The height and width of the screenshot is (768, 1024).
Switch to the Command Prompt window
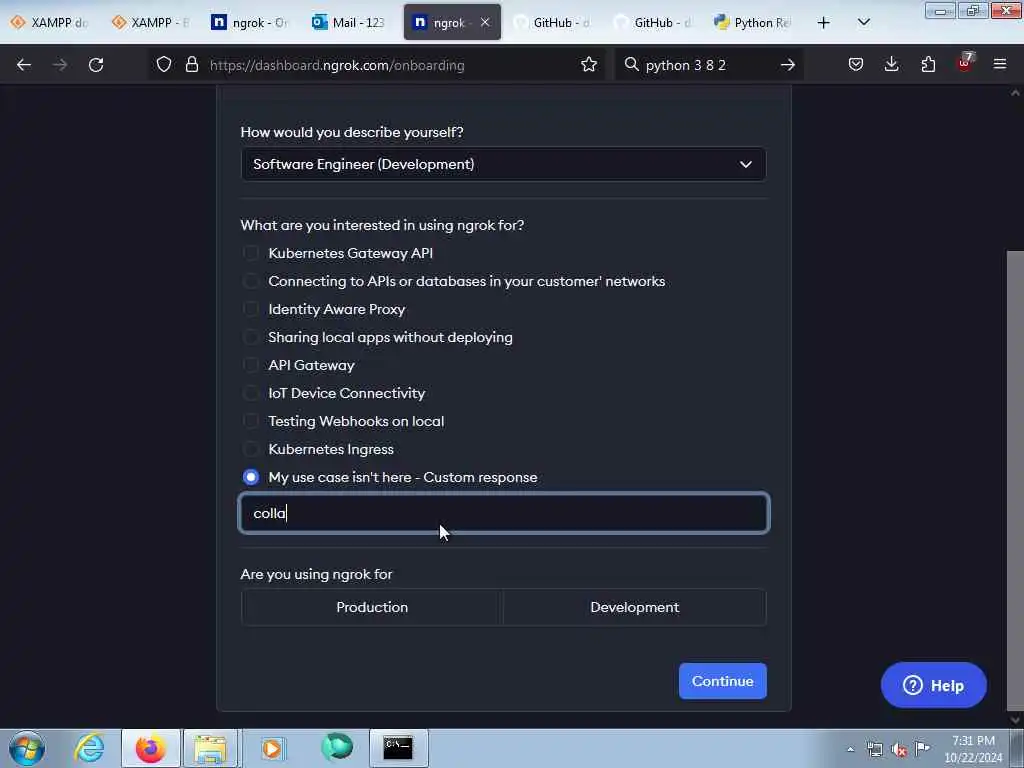click(398, 748)
